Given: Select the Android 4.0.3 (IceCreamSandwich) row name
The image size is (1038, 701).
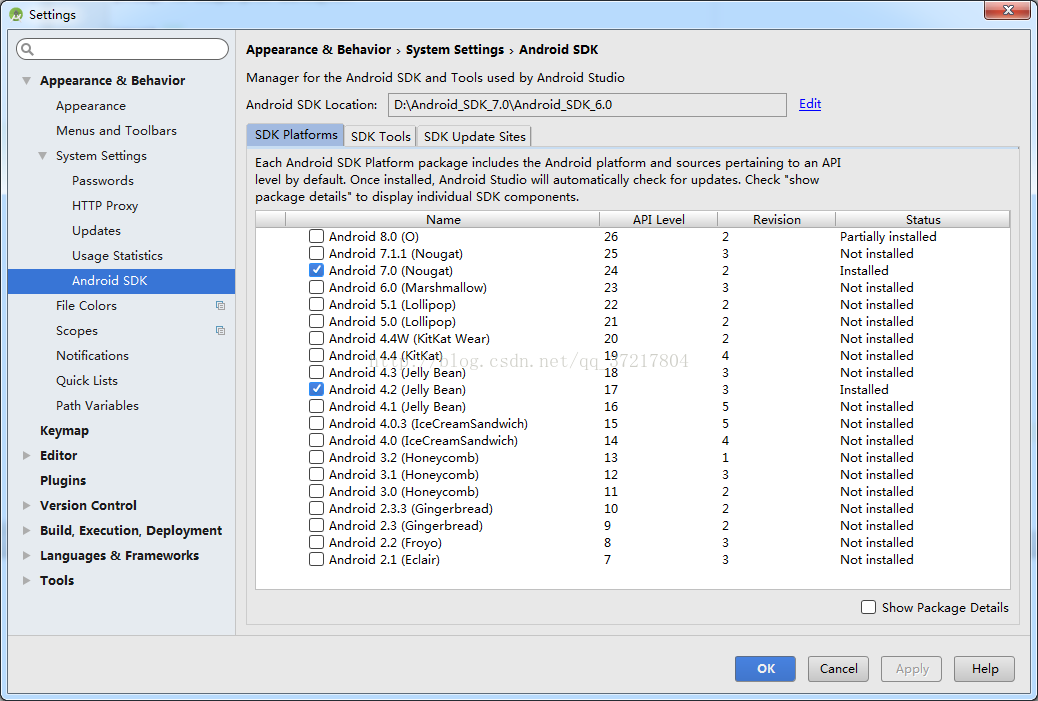Looking at the screenshot, I should click(x=428, y=424).
